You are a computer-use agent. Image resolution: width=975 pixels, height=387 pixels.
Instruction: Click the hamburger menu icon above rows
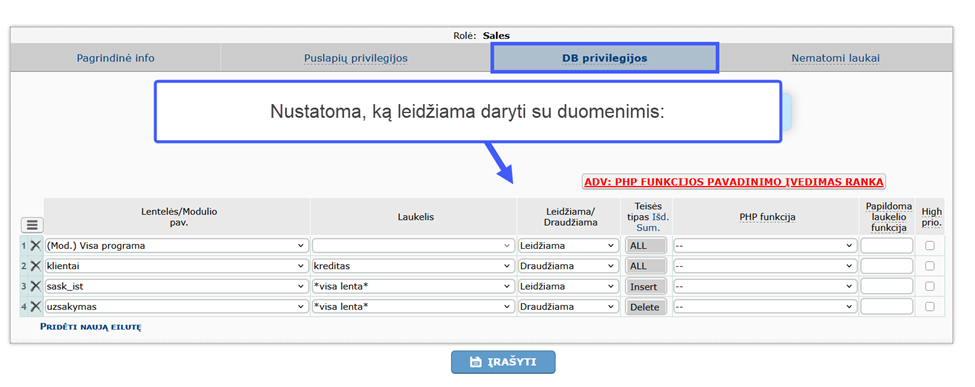tap(32, 225)
